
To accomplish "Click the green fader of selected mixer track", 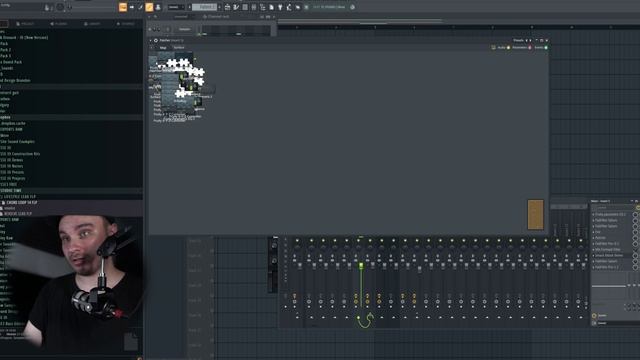I will (361, 266).
